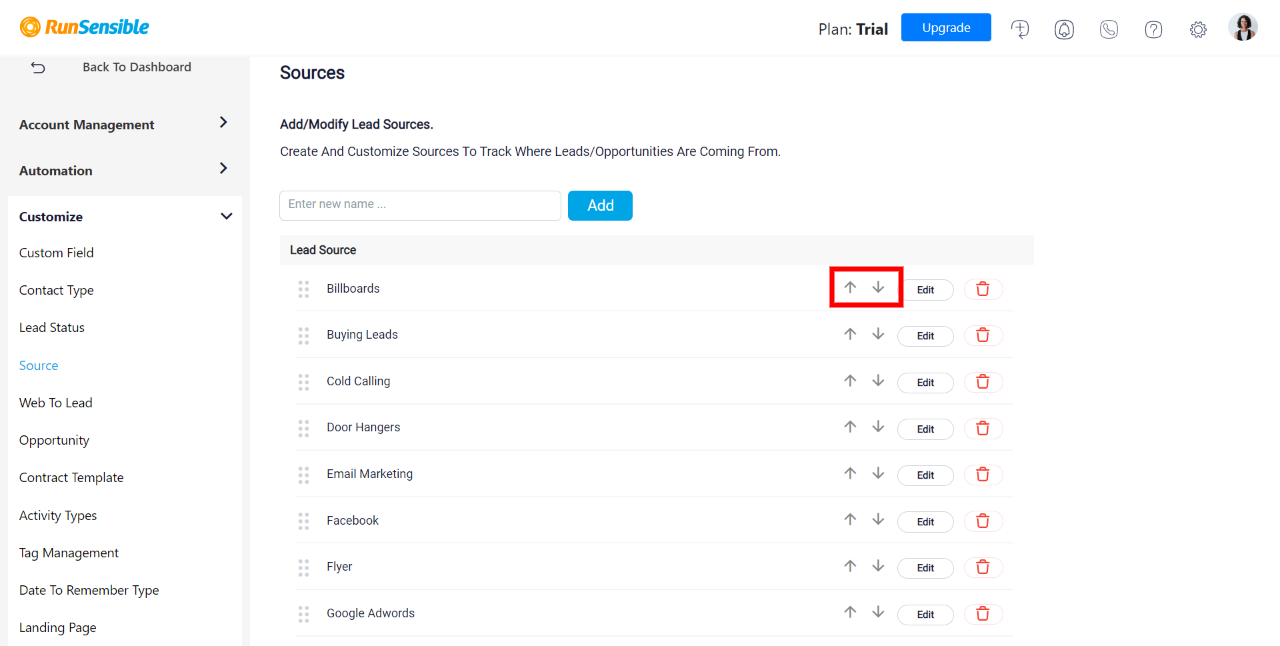Move Email Marketing down arrow

pyautogui.click(x=878, y=473)
